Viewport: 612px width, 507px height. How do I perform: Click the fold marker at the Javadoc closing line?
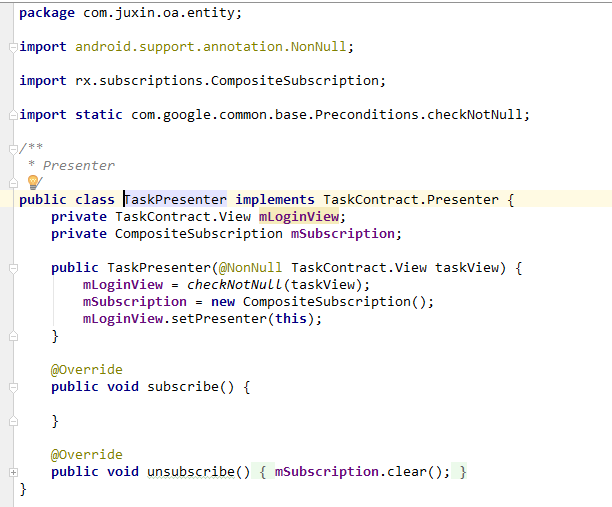click(13, 183)
